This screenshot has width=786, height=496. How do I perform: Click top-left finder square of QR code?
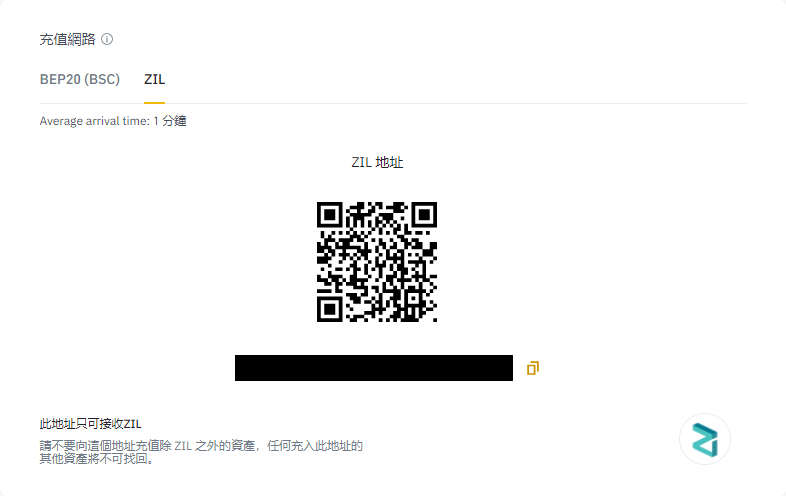[x=329, y=215]
